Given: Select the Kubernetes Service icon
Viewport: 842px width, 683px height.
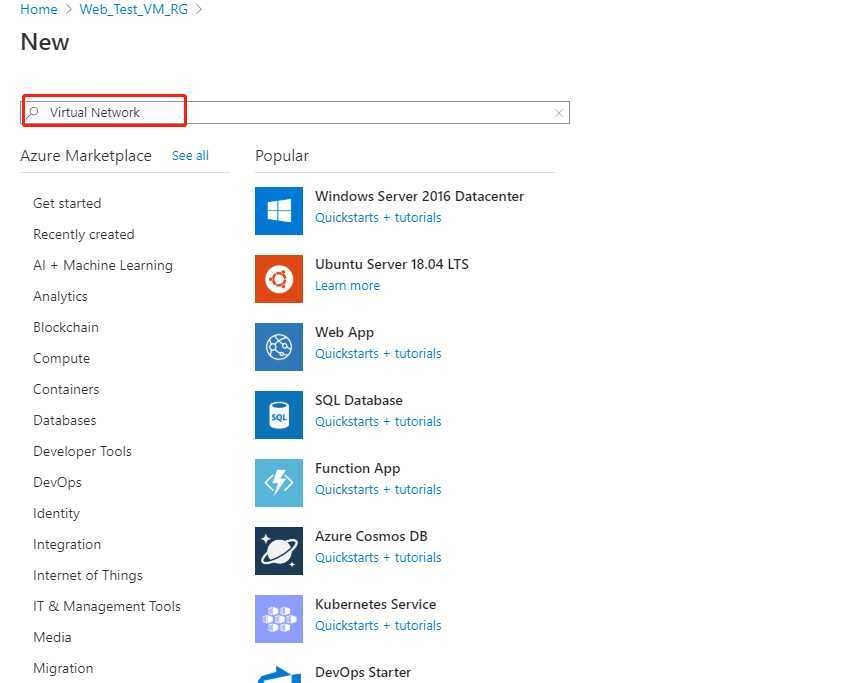Looking at the screenshot, I should tap(279, 619).
